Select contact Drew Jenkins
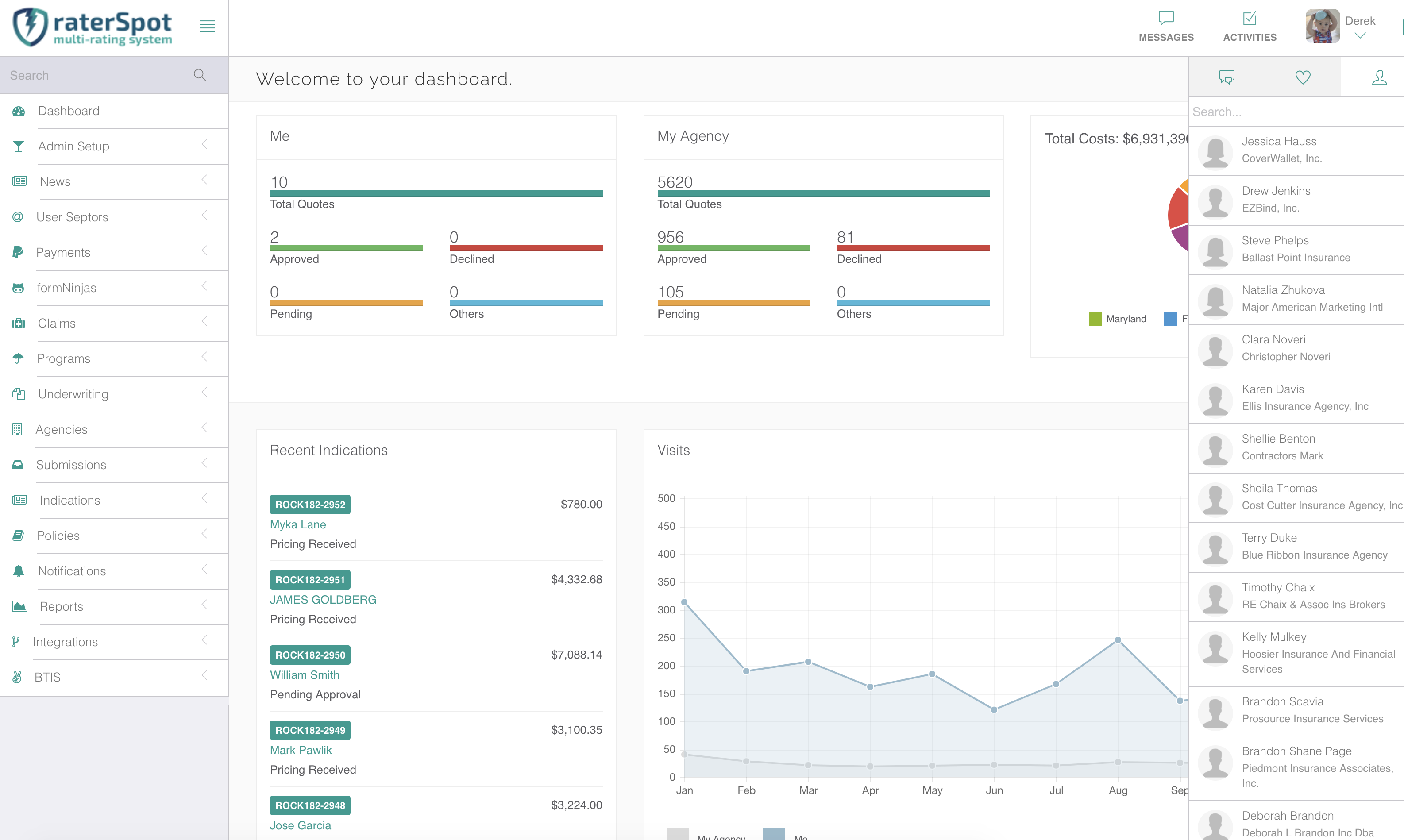 click(1296, 200)
